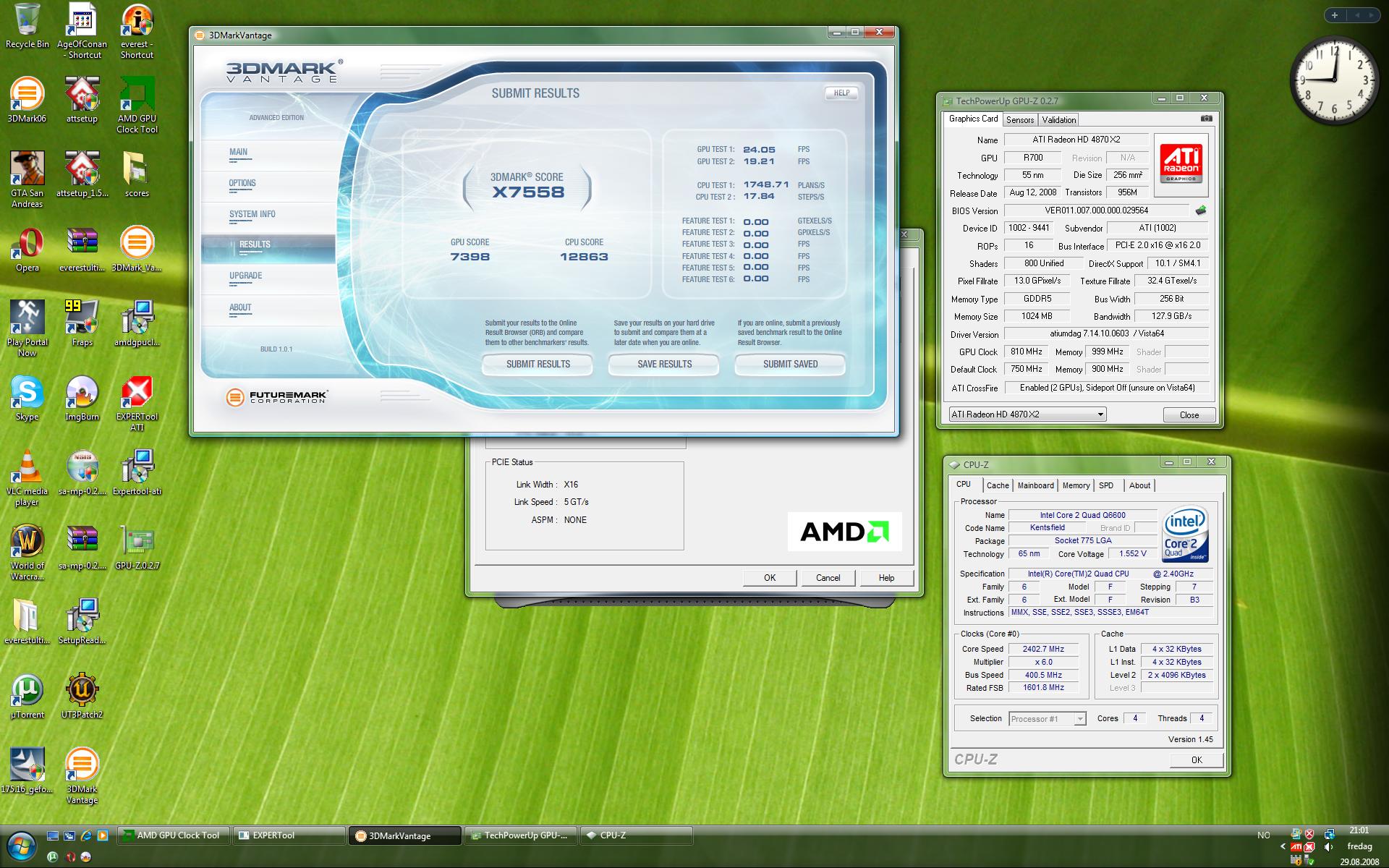This screenshot has height=868, width=1389.
Task: Switch to the Sensors tab in GPU-Z
Action: [x=1019, y=120]
